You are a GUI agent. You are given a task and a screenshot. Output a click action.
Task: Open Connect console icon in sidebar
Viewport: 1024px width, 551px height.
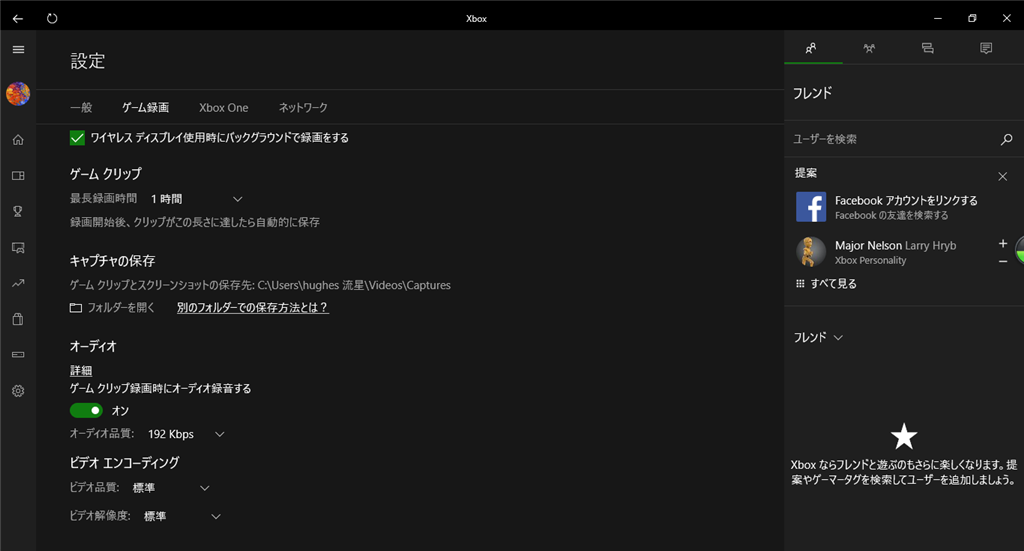tap(18, 354)
